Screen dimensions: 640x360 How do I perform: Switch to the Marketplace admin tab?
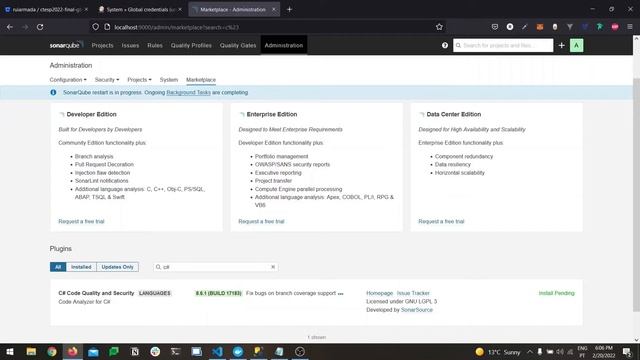click(201, 80)
